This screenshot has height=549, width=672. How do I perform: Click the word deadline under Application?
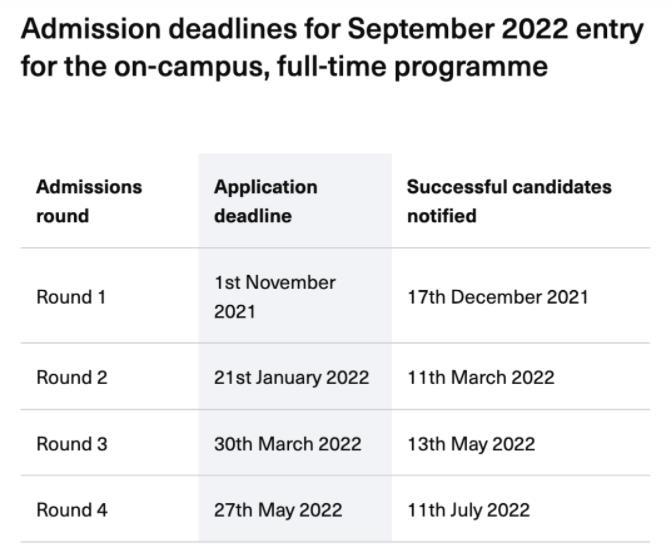[253, 216]
